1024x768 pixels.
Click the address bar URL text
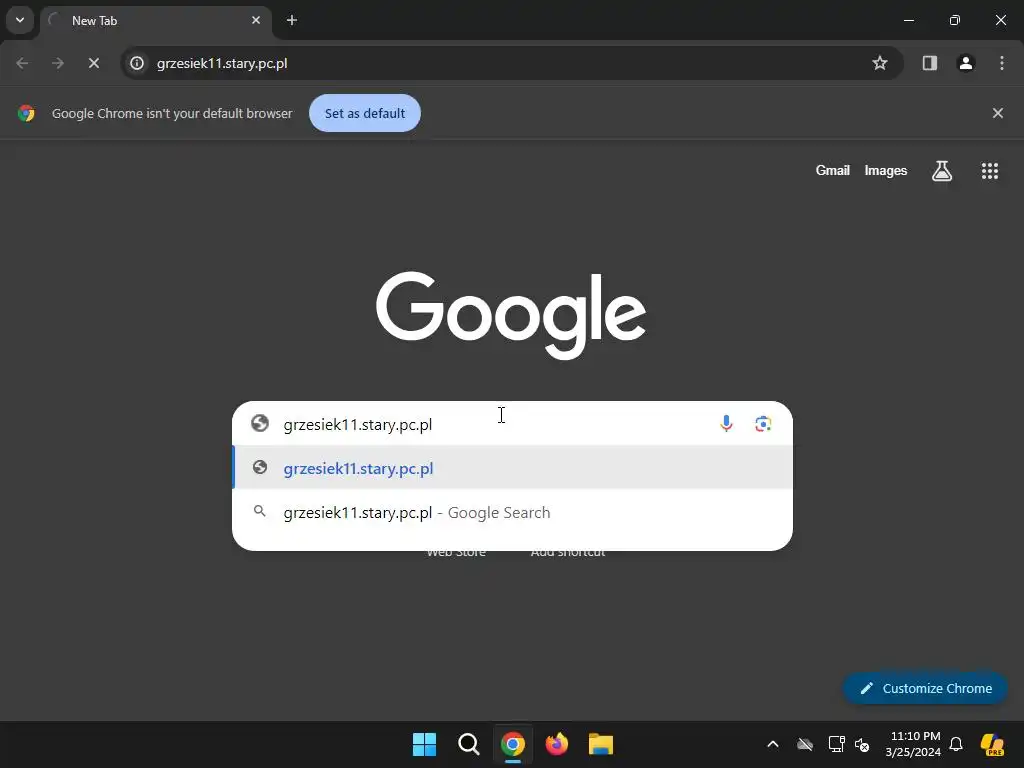click(222, 63)
